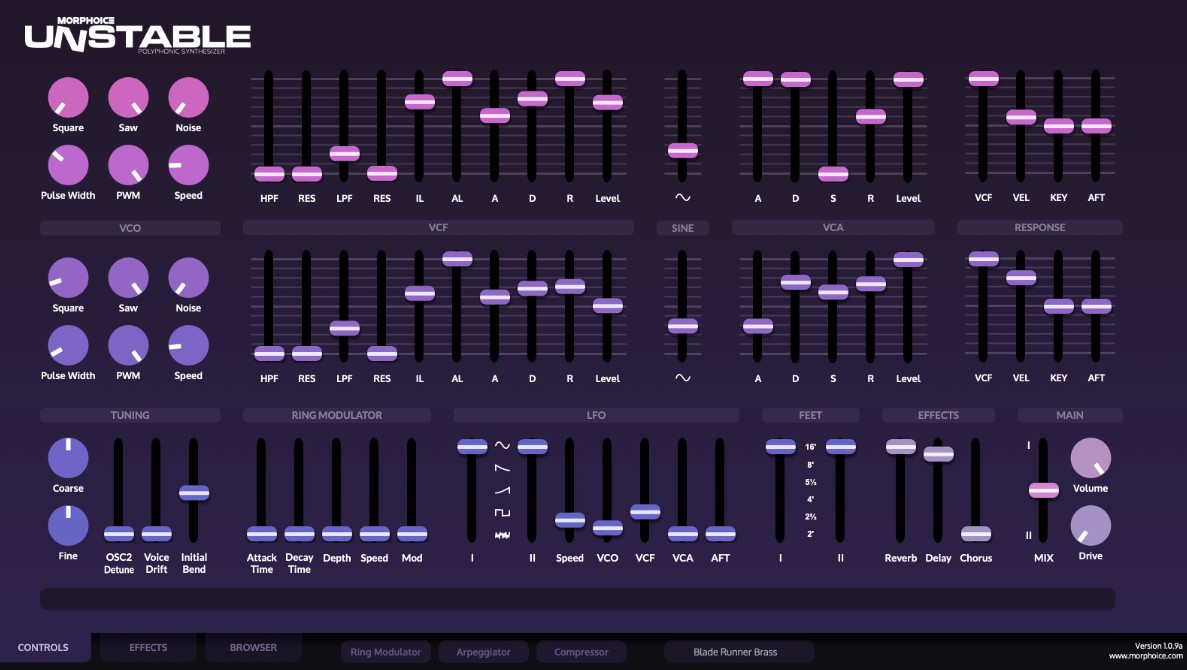Set the LFO VCO amount slider

(x=607, y=528)
